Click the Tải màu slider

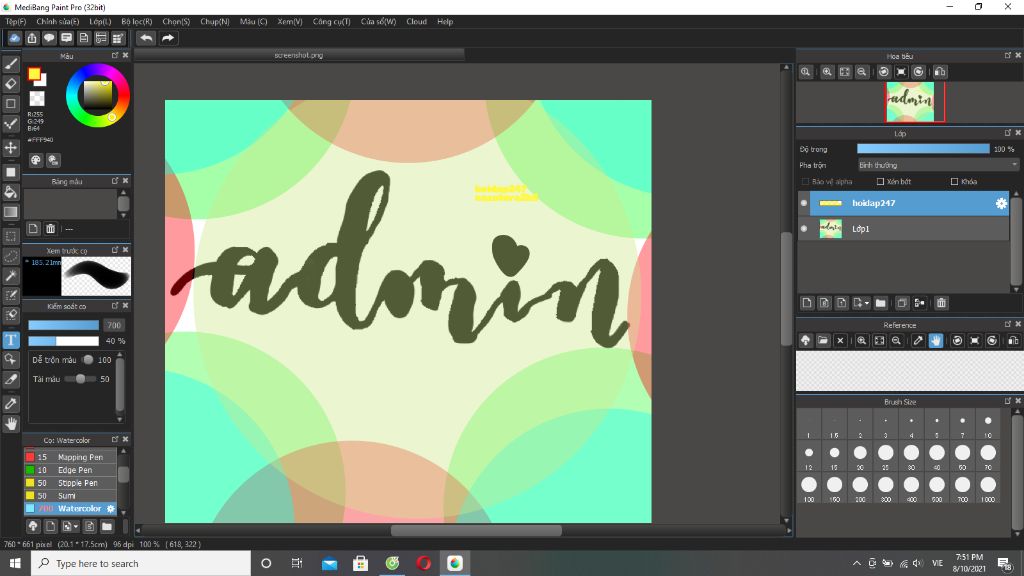coord(80,379)
